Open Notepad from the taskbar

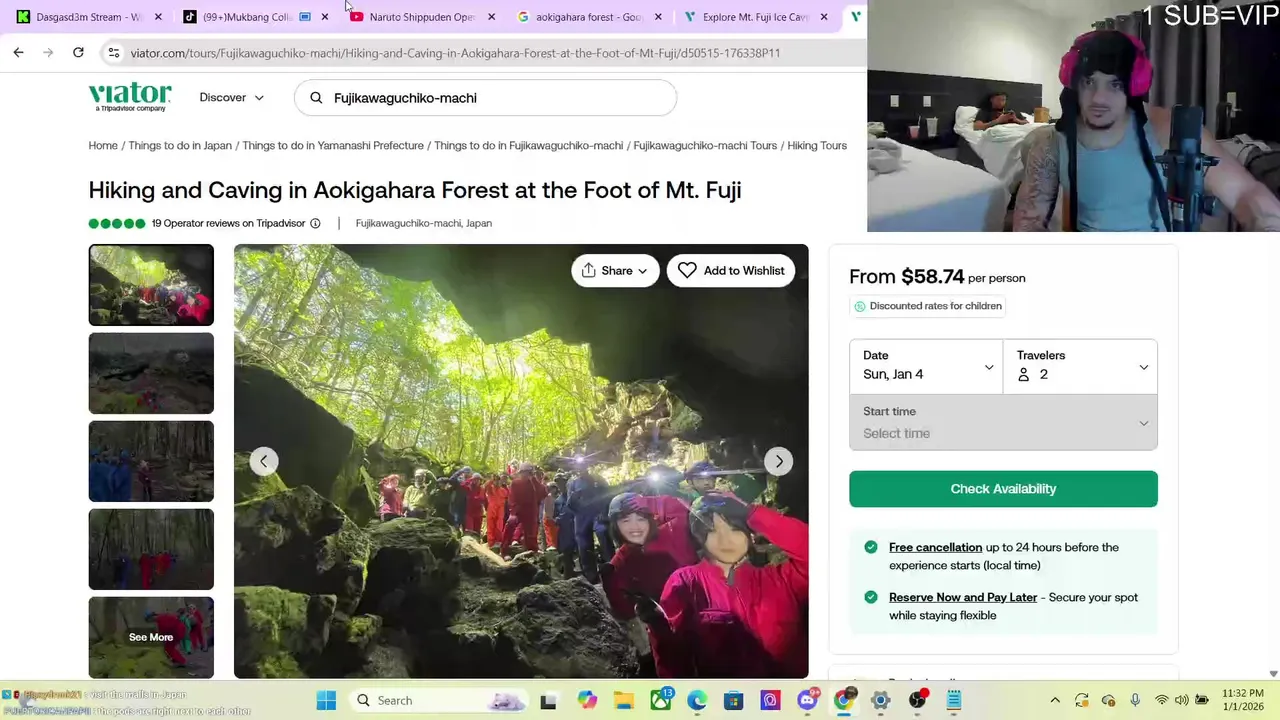[x=954, y=700]
